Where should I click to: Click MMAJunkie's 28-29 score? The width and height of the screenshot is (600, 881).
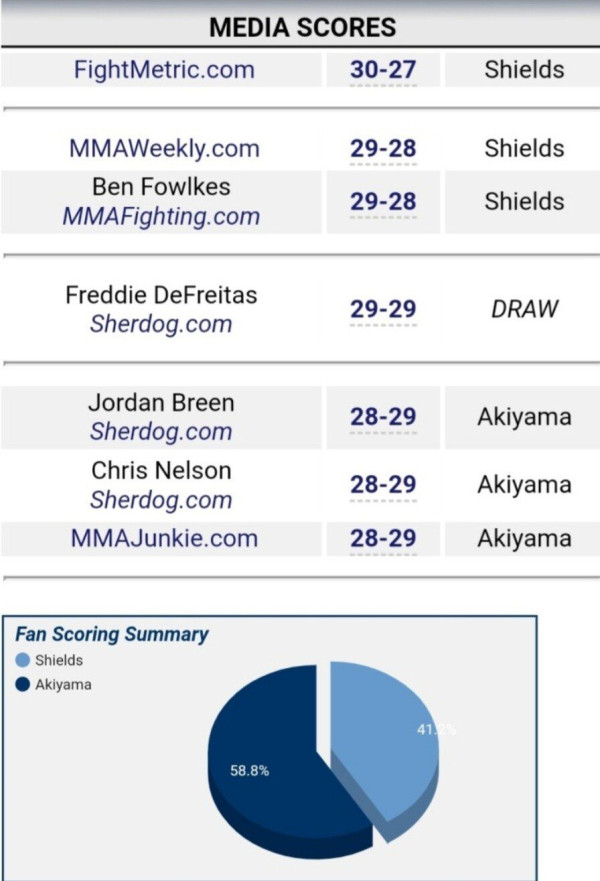[383, 538]
